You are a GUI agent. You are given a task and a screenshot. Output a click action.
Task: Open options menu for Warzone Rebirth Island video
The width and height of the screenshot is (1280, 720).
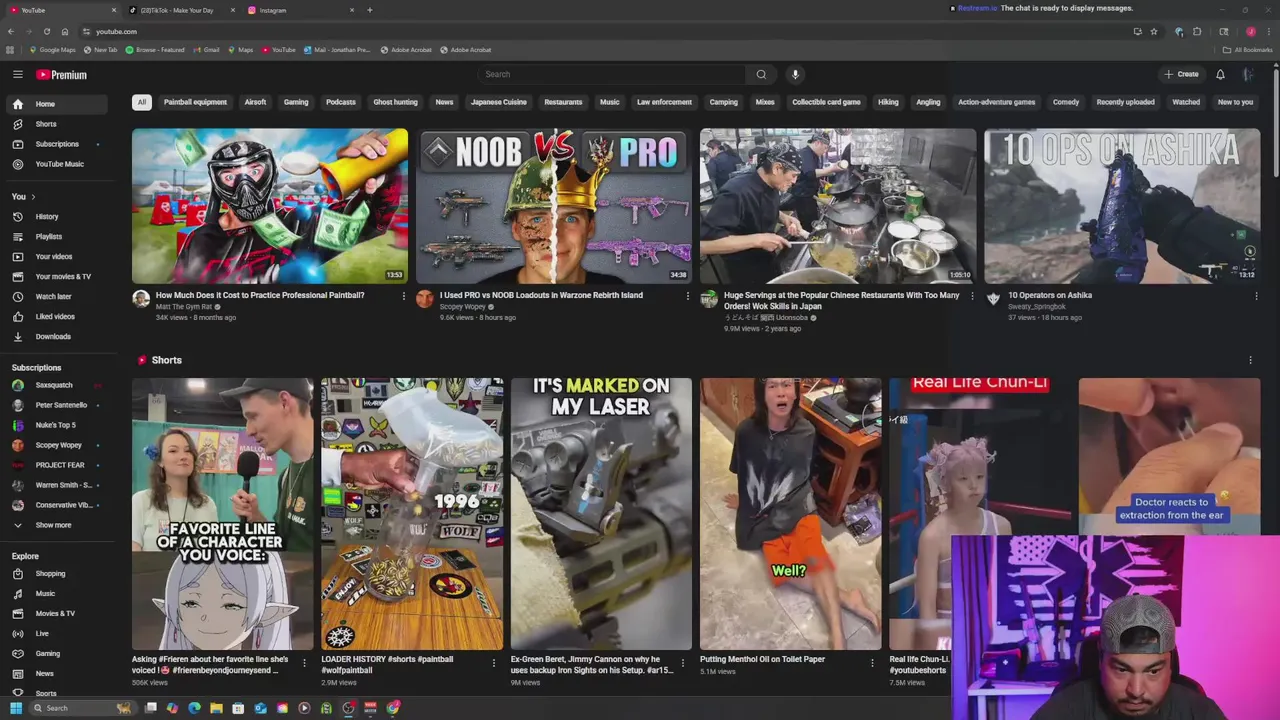[688, 296]
